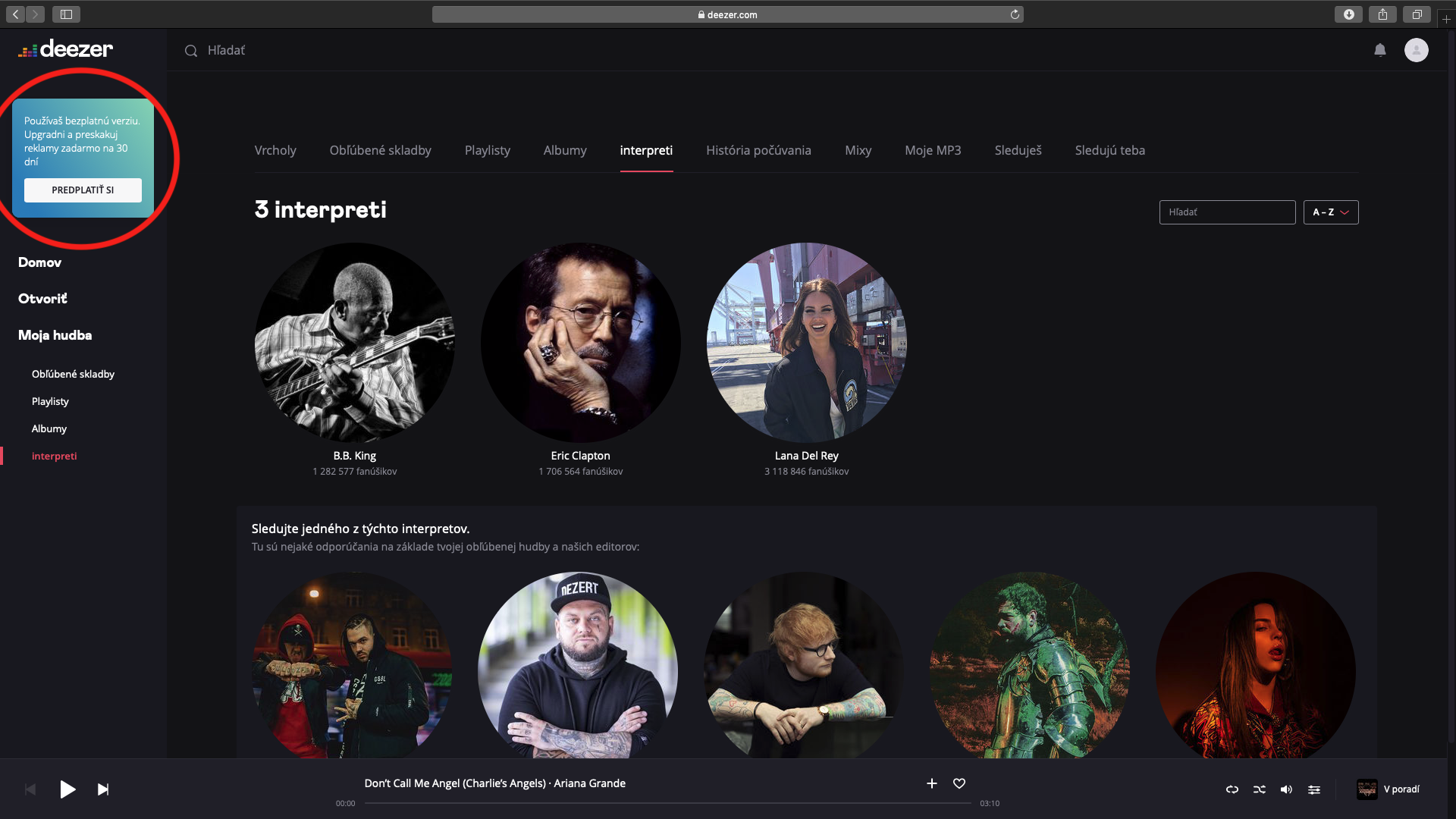The width and height of the screenshot is (1456, 819).
Task: Open a new Safari tab
Action: point(1446,19)
